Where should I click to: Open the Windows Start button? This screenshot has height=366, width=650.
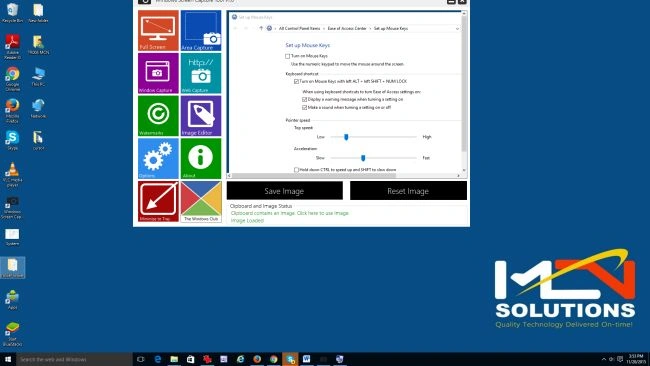tap(8, 359)
